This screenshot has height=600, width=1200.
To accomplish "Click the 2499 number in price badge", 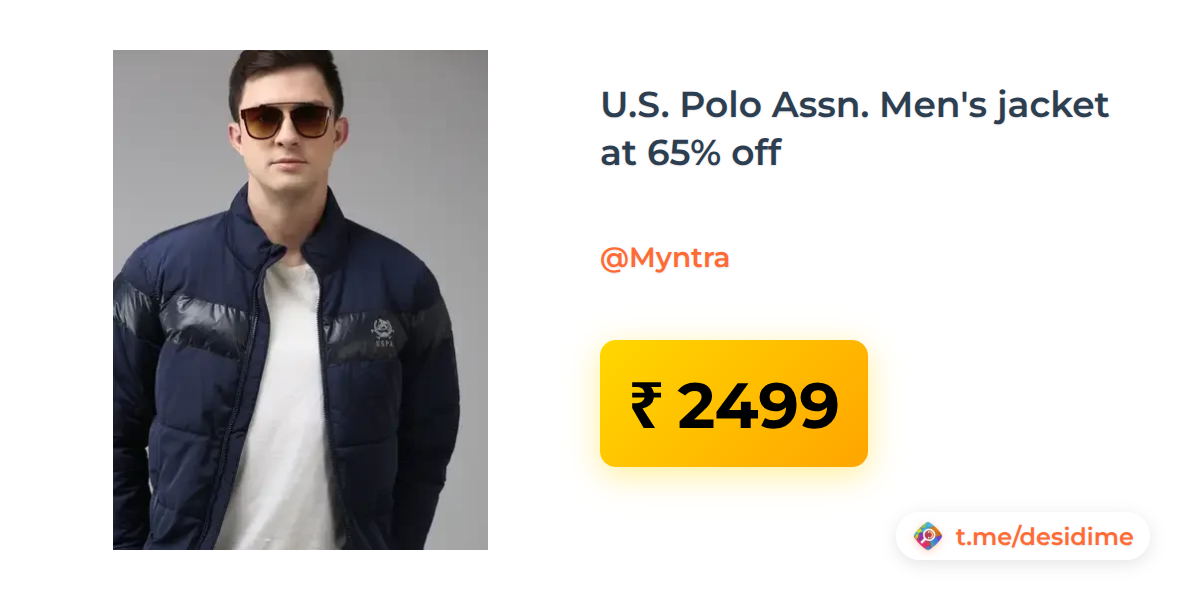I will click(x=757, y=407).
